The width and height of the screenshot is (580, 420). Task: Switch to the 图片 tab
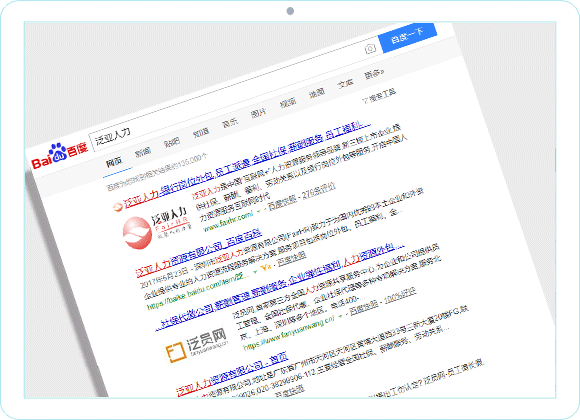pos(258,112)
